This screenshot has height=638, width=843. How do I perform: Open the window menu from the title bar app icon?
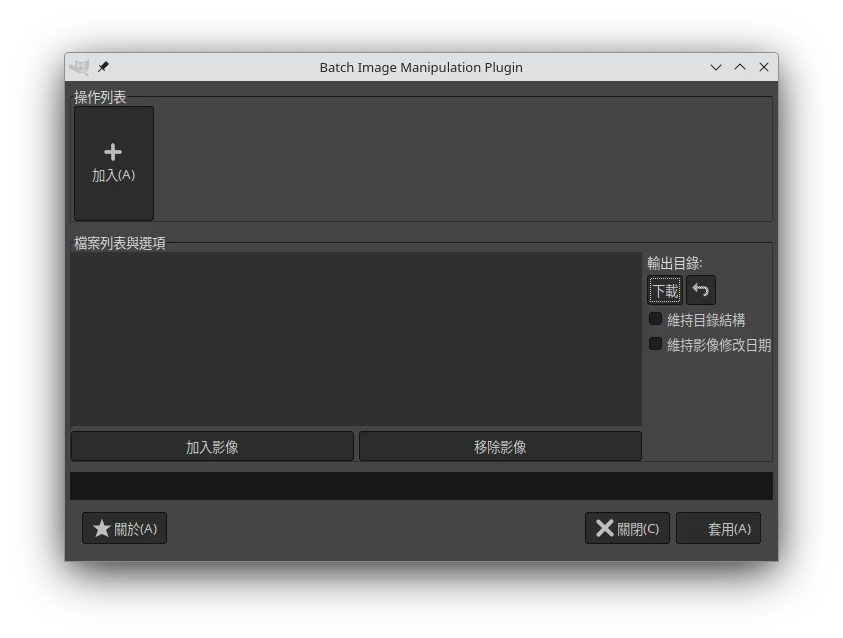pyautogui.click(x=80, y=67)
